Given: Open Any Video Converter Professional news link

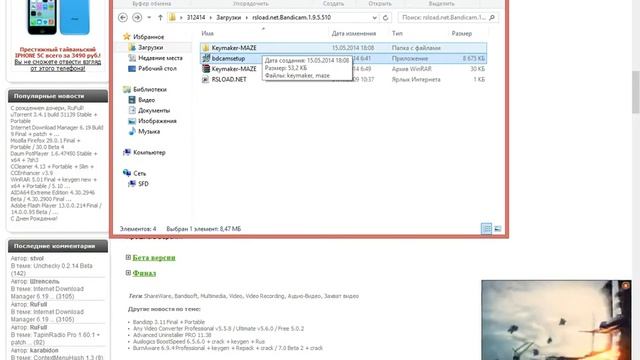Looking at the screenshot, I should point(218,329).
